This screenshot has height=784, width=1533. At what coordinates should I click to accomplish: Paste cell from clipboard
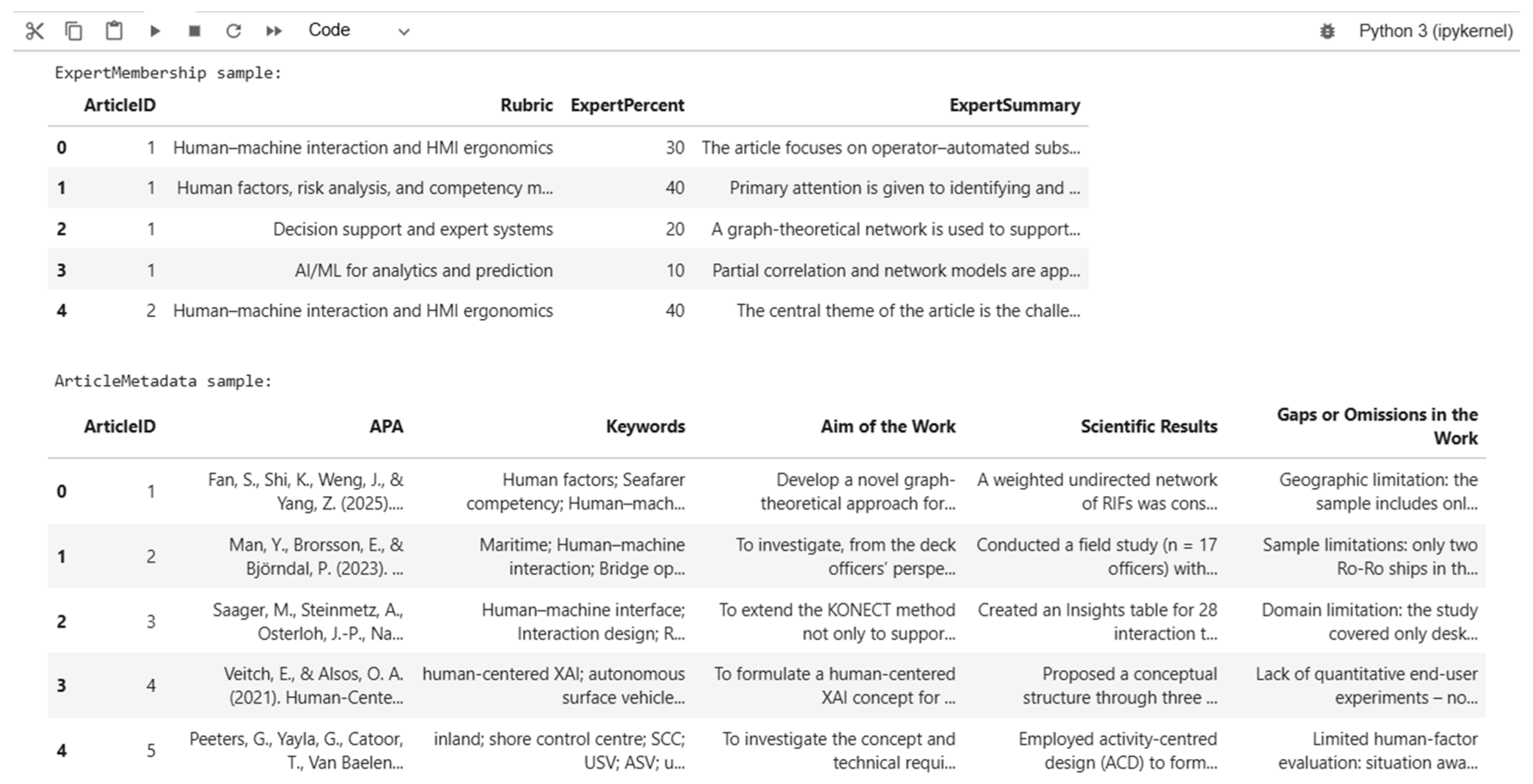(x=114, y=31)
